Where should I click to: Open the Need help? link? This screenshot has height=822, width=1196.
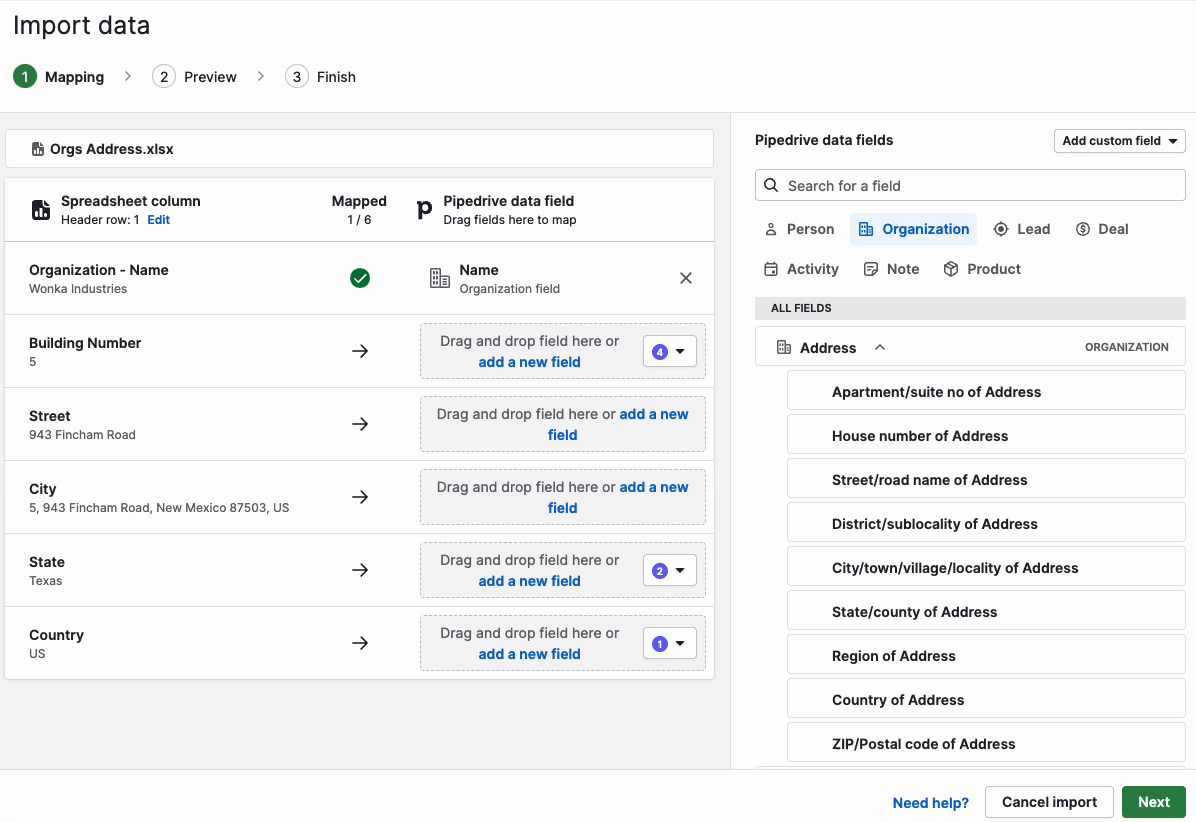click(x=931, y=803)
